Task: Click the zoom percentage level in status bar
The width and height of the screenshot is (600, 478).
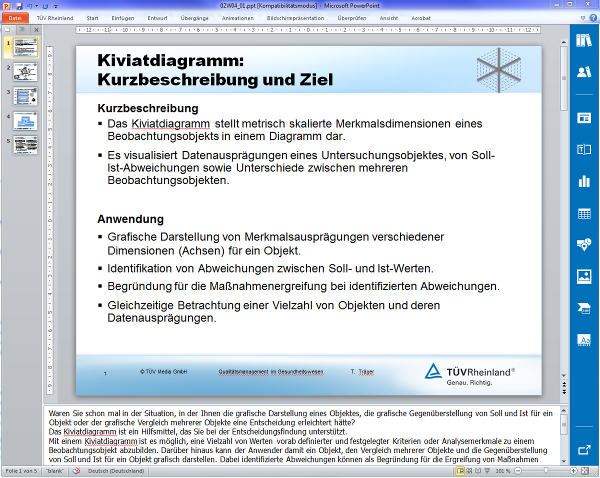Action: 503,470
